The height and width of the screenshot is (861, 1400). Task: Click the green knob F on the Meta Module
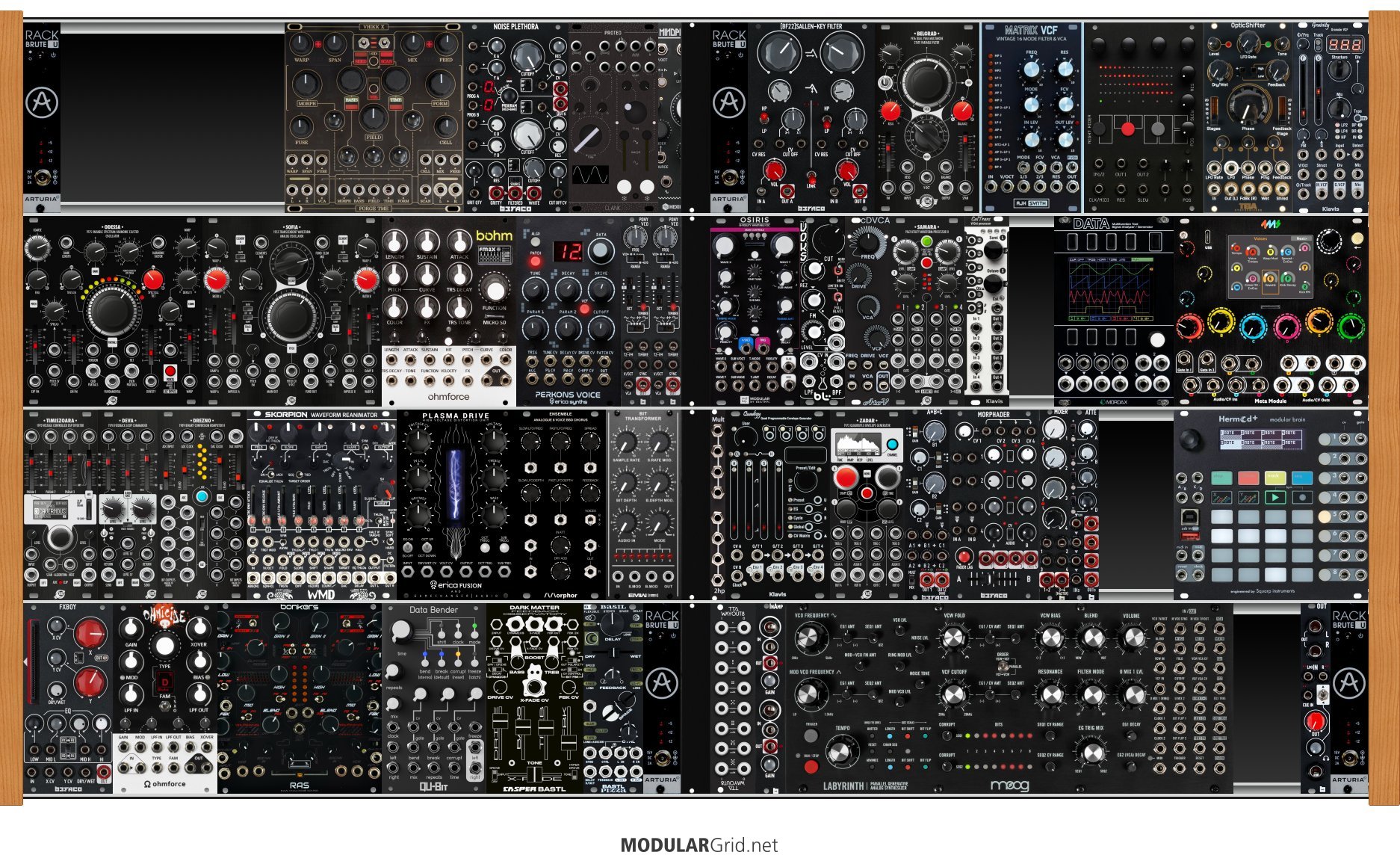click(x=1351, y=326)
